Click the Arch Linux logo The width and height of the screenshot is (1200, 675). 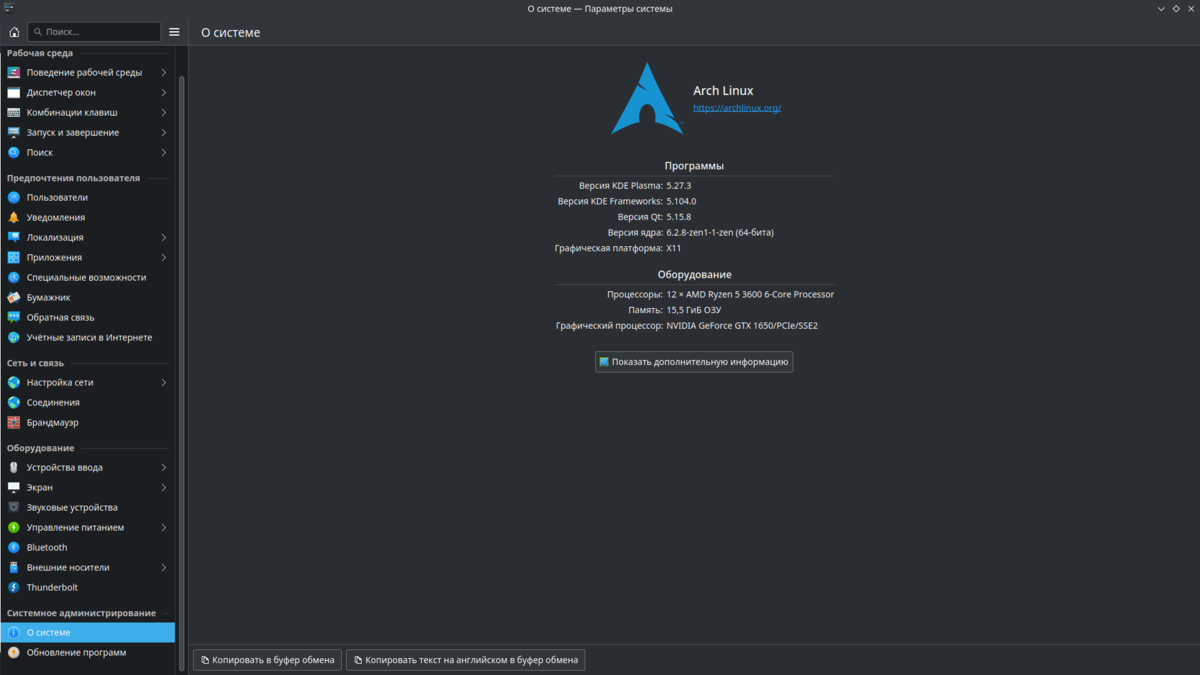tap(648, 99)
